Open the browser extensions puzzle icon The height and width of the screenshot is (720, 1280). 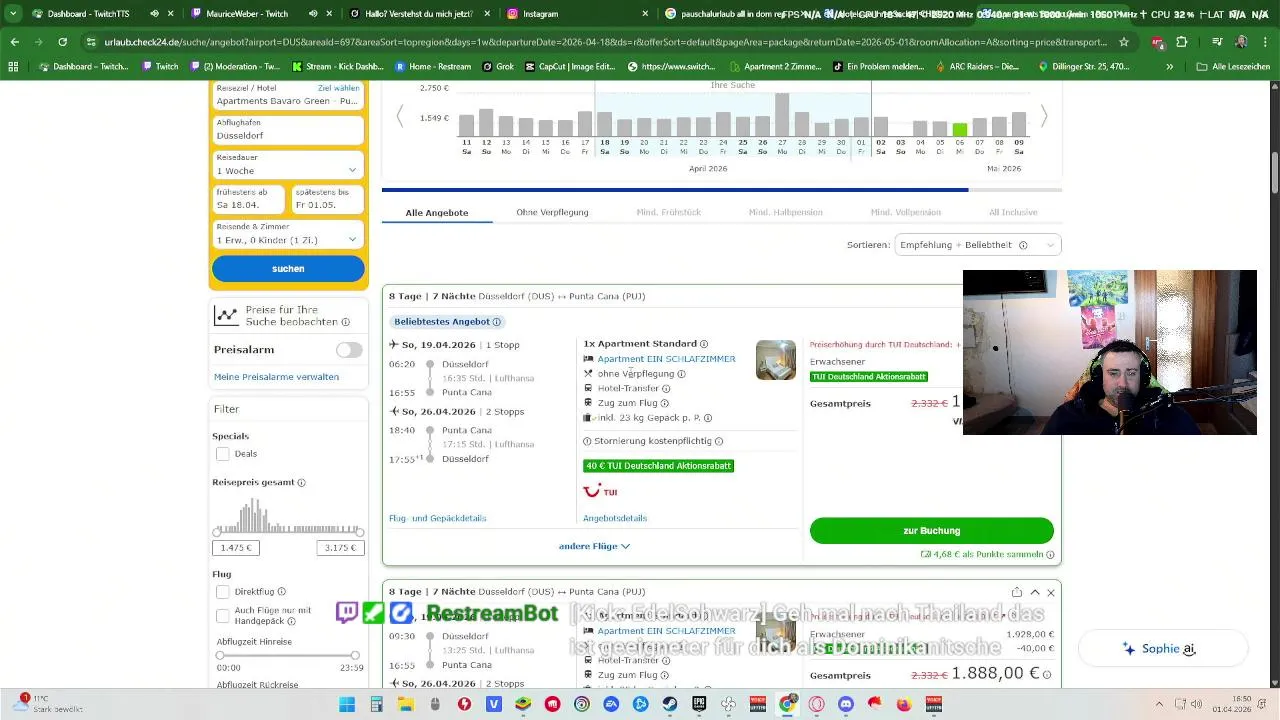[x=1182, y=42]
